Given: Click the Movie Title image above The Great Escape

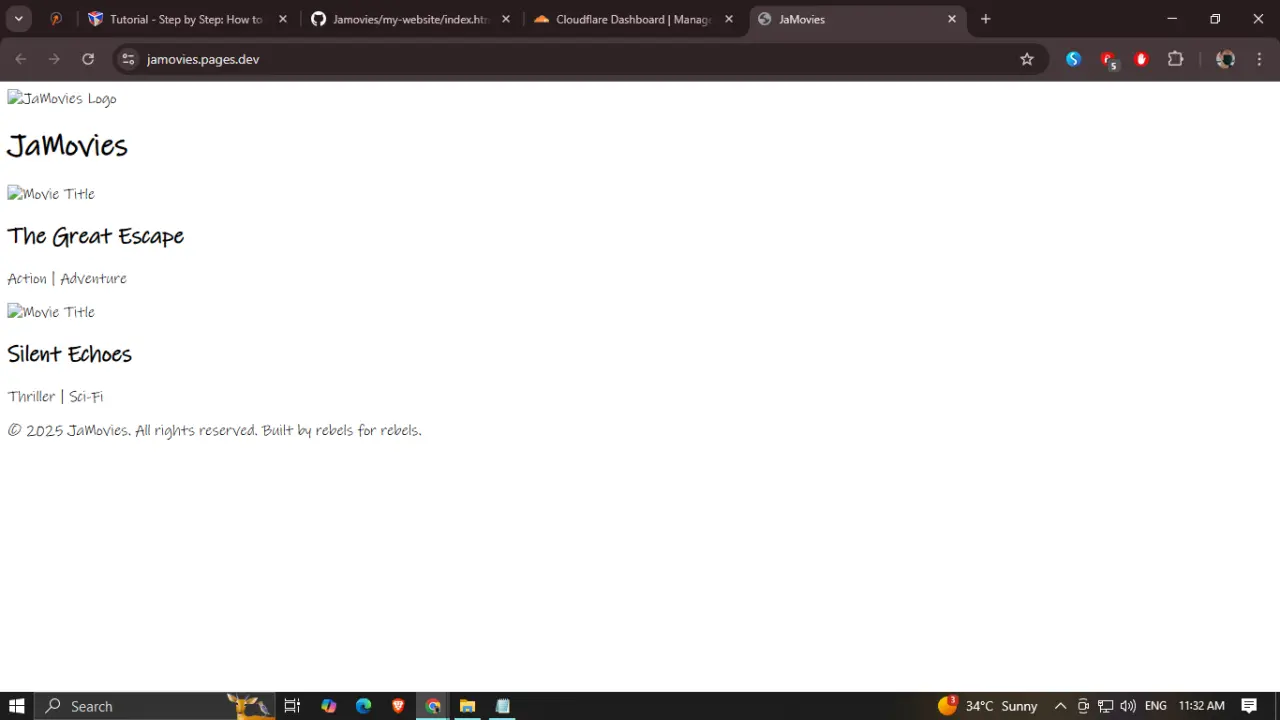Looking at the screenshot, I should (x=51, y=194).
